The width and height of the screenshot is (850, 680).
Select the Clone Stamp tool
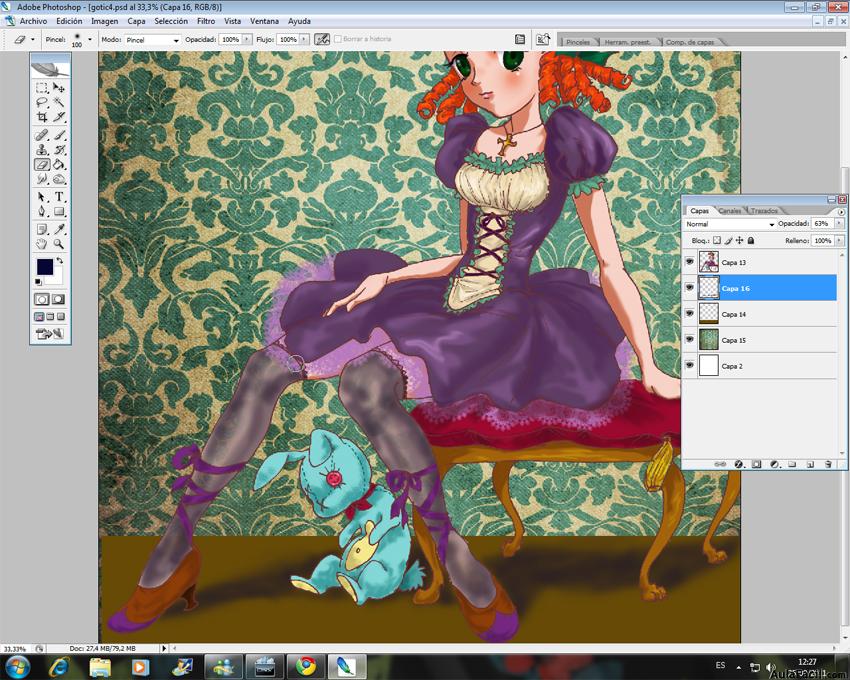(42, 150)
